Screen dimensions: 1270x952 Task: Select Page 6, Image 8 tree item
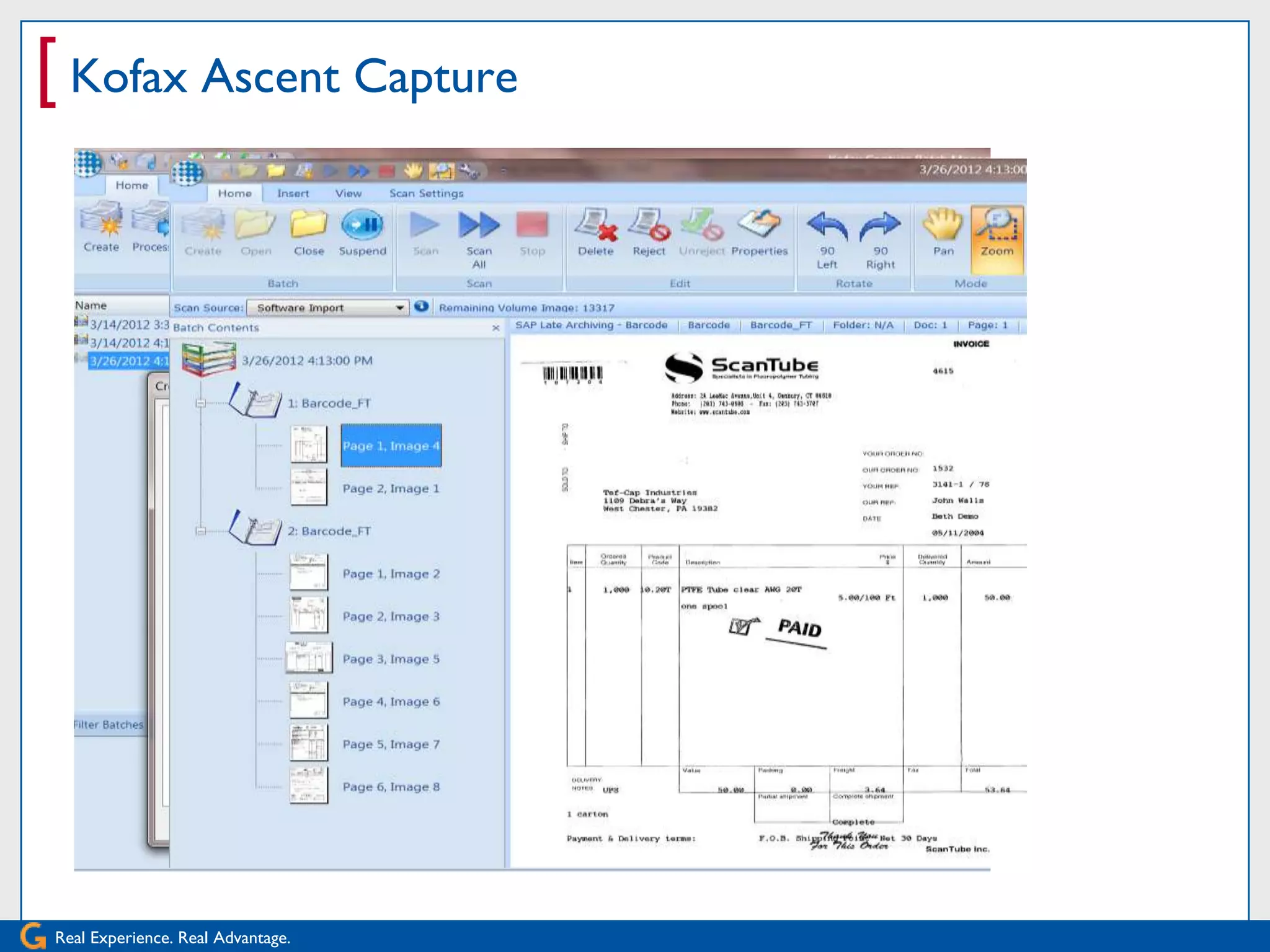(391, 787)
